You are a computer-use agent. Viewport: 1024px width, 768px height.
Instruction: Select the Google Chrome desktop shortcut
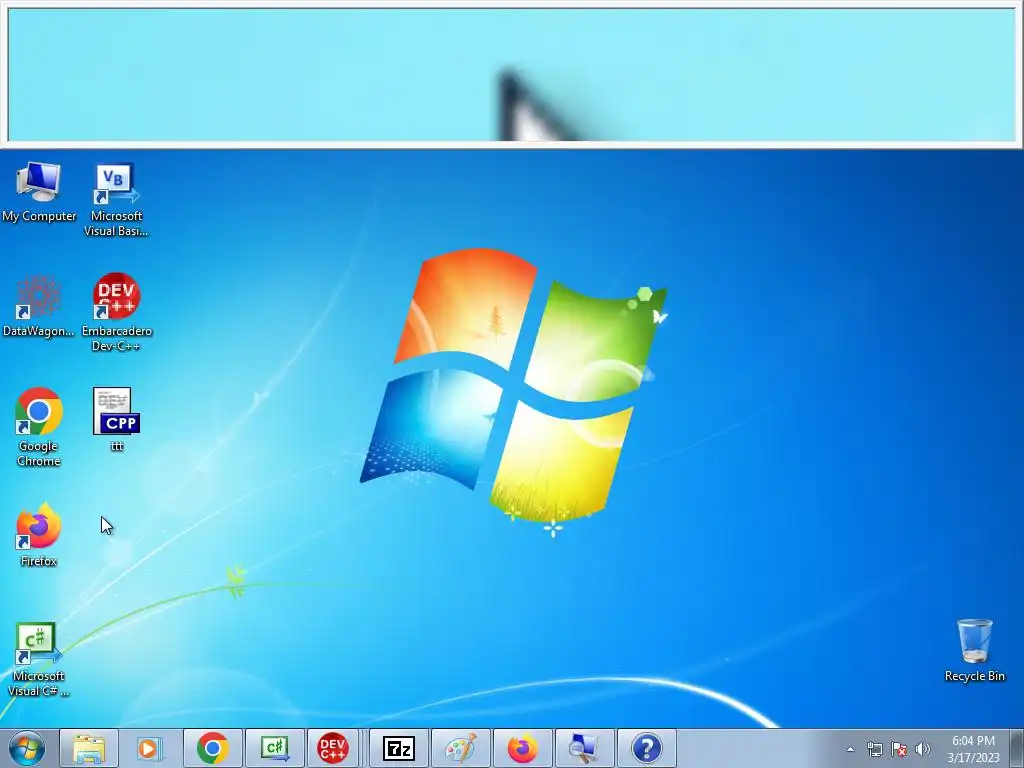39,428
